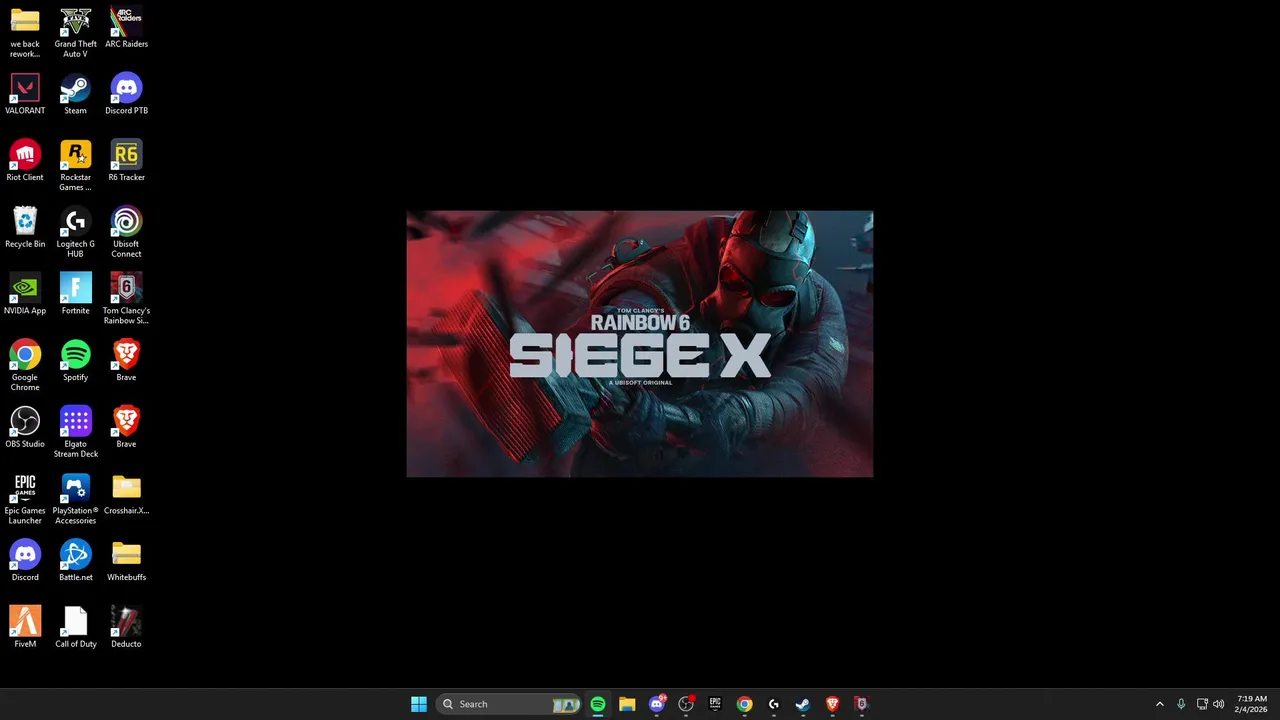Viewport: 1280px width, 720px height.
Task: Open Discord PTB desktop shortcut
Action: coord(126,94)
